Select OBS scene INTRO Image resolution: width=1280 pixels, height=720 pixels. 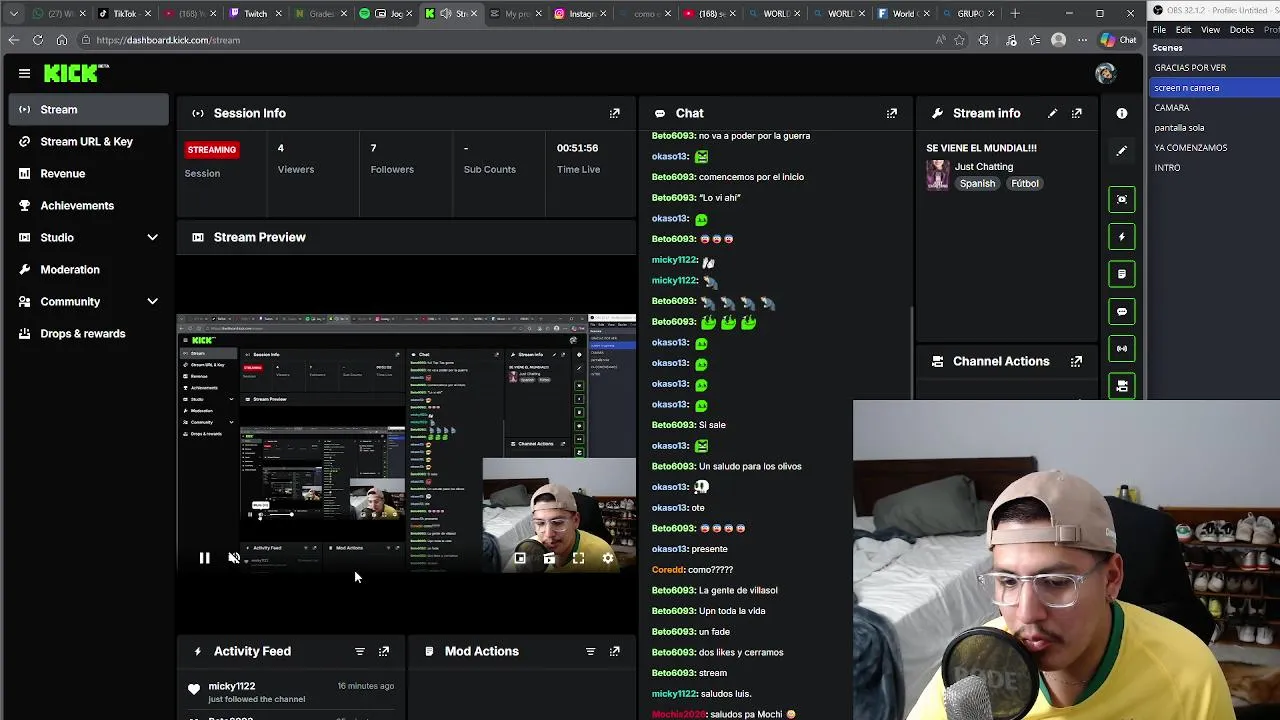coord(1213,167)
